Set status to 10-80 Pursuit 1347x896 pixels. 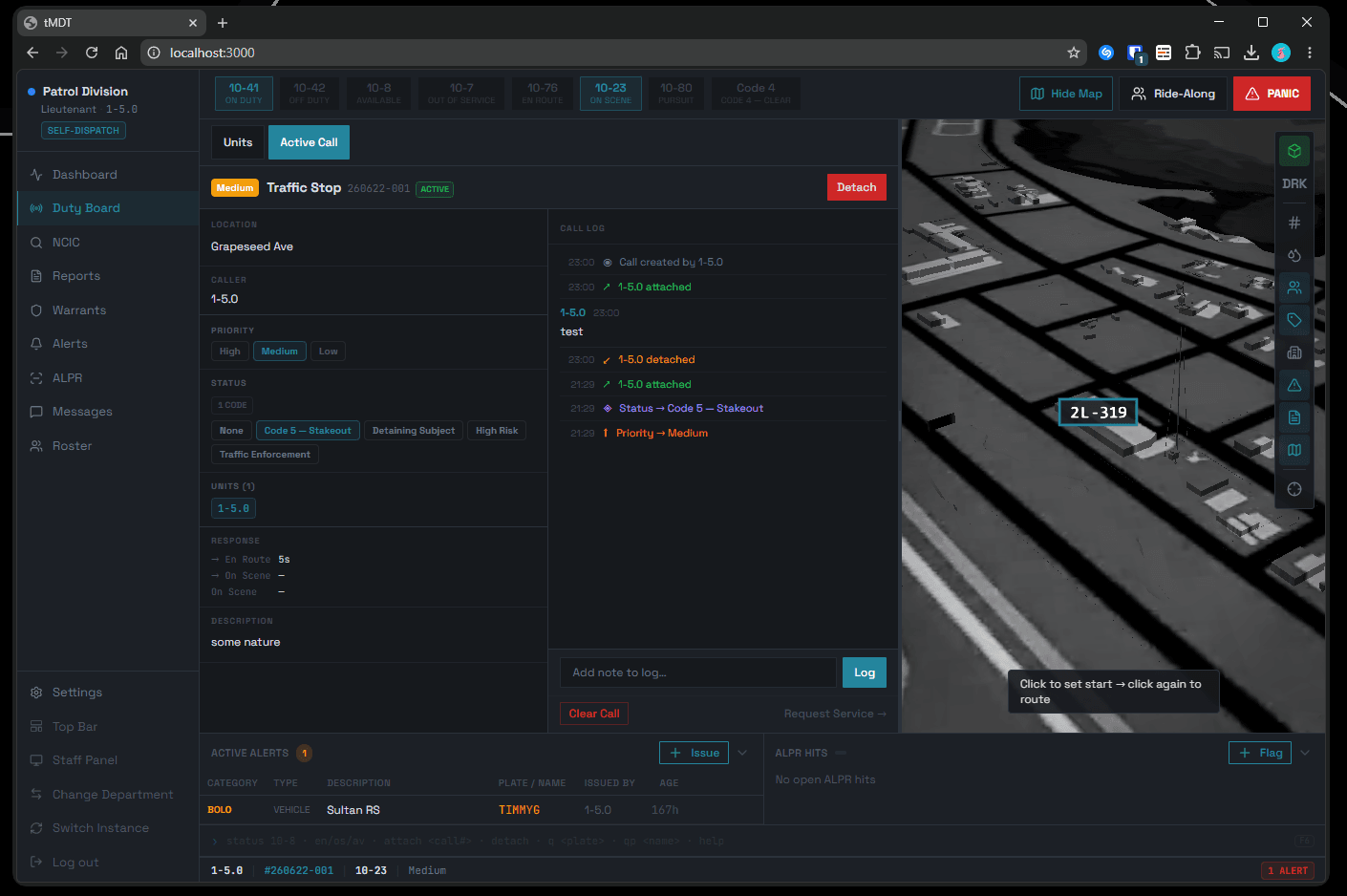[676, 94]
